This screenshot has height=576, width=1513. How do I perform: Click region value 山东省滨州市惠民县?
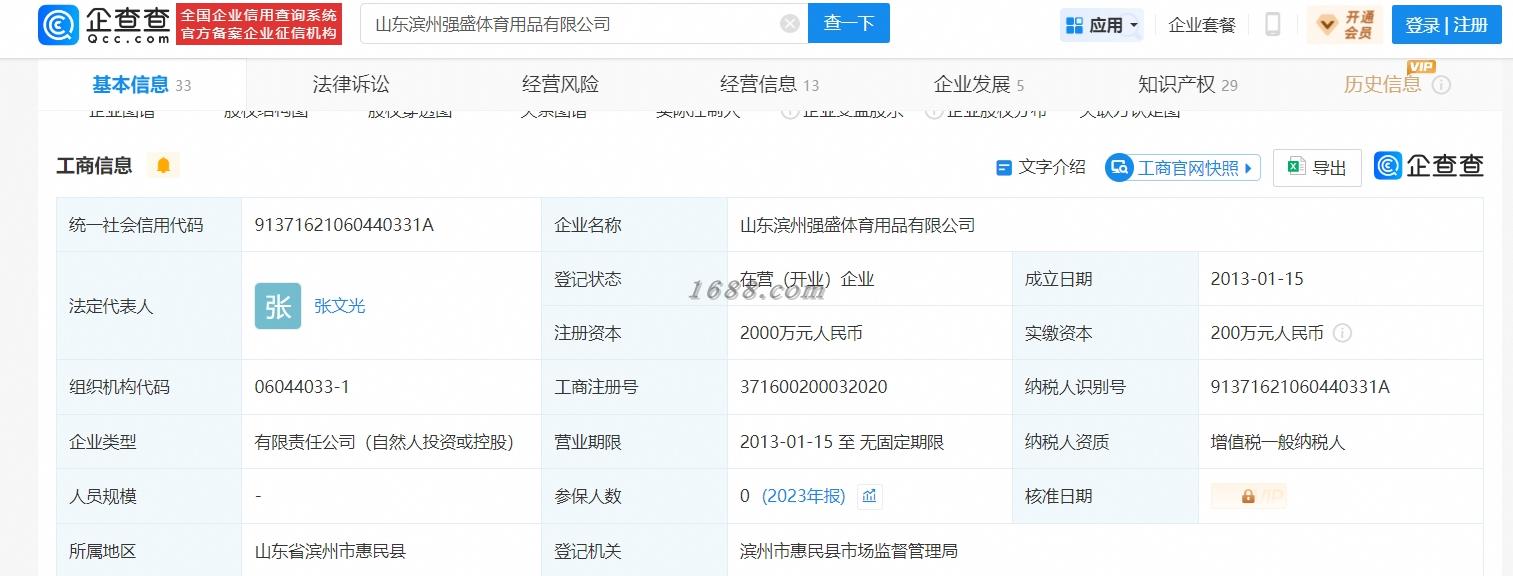tap(330, 551)
